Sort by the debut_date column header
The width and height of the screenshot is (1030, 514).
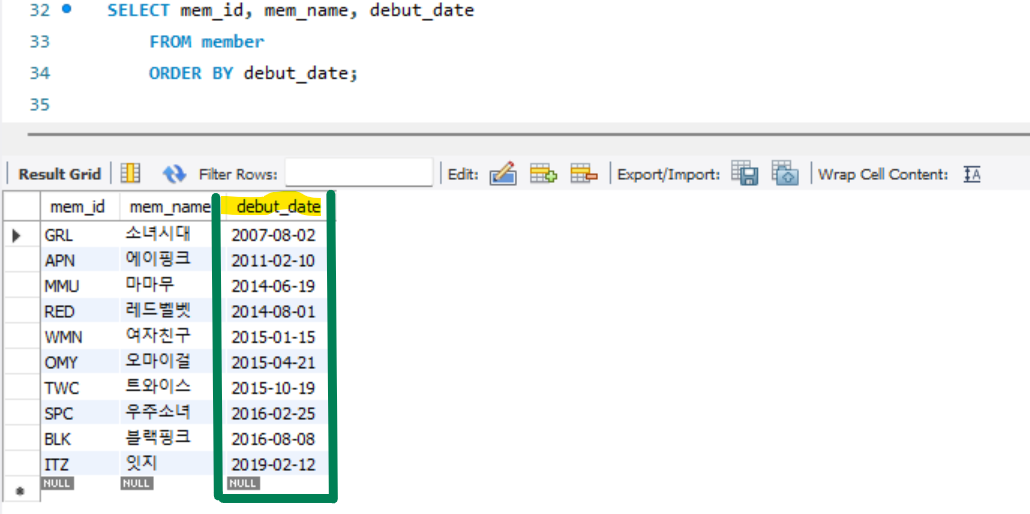pyautogui.click(x=279, y=208)
